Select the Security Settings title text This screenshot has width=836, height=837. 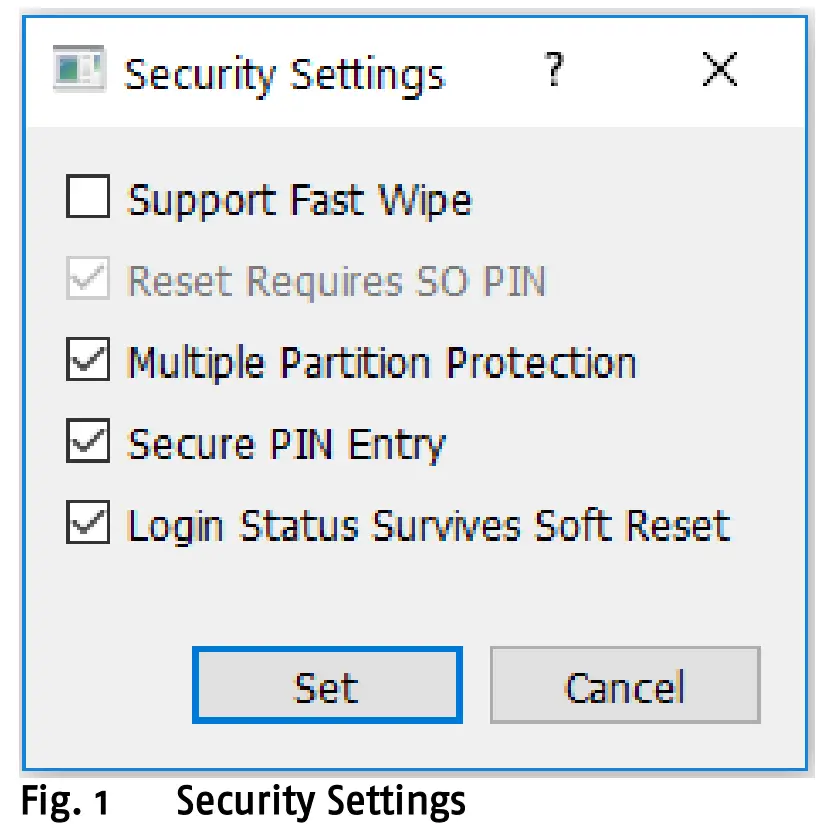click(x=283, y=73)
